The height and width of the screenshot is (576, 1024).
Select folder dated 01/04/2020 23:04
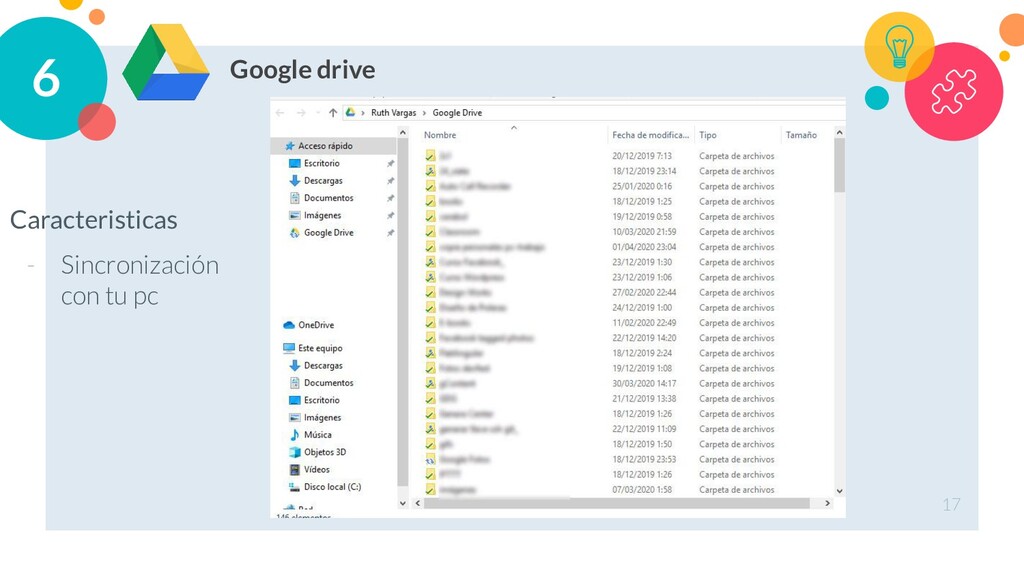(x=599, y=247)
